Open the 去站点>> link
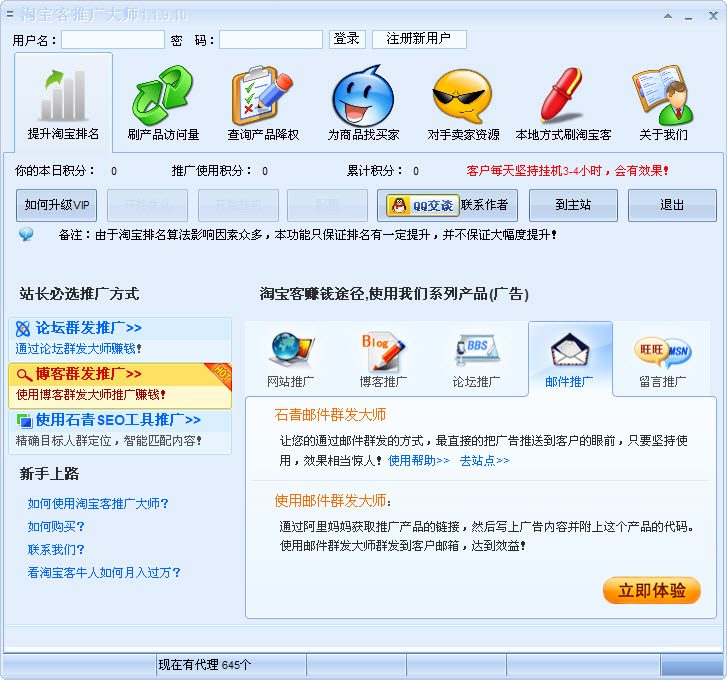The height and width of the screenshot is (680, 727). [x=485, y=460]
